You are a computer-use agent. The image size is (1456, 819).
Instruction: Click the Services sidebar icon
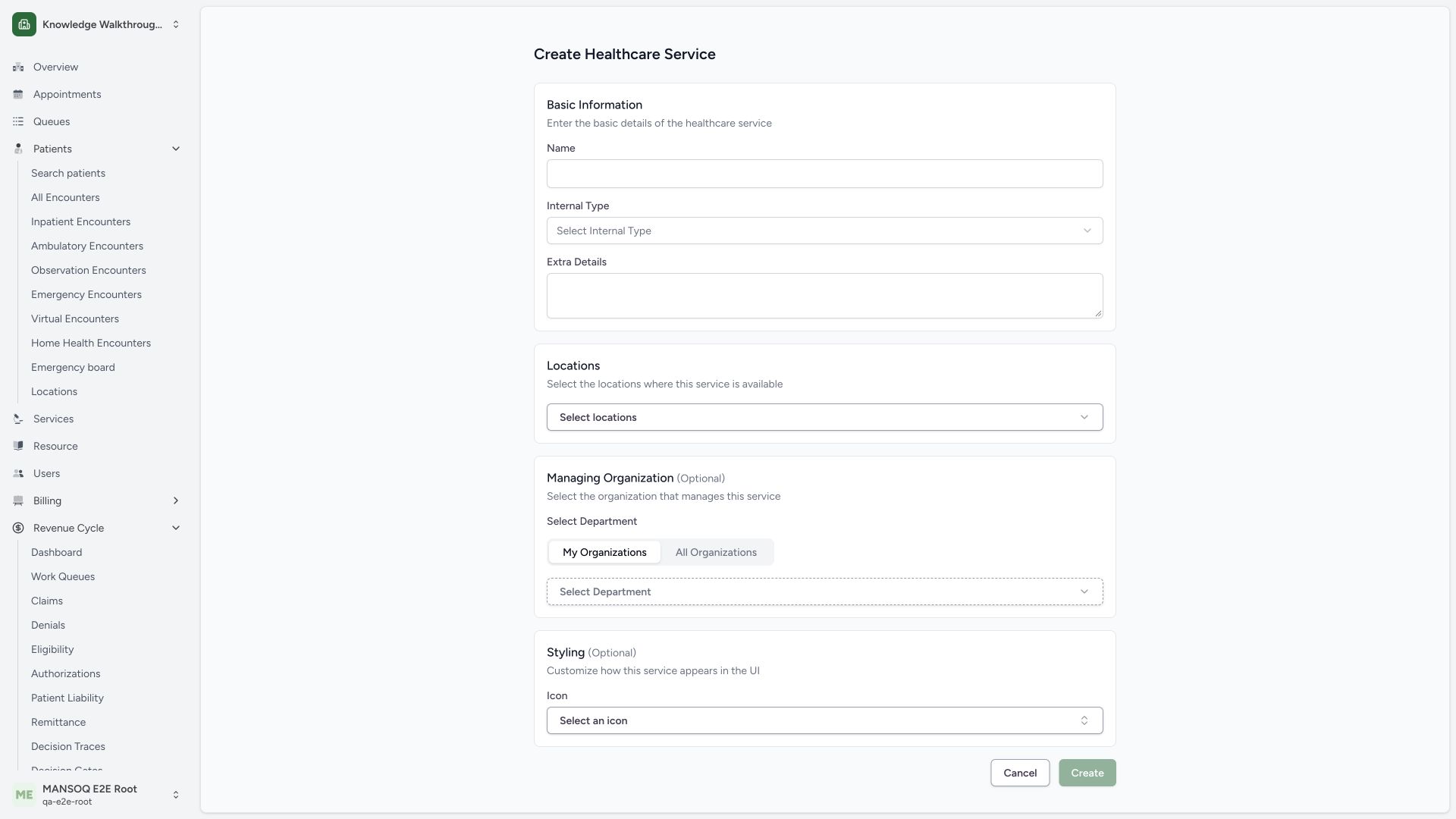click(18, 419)
